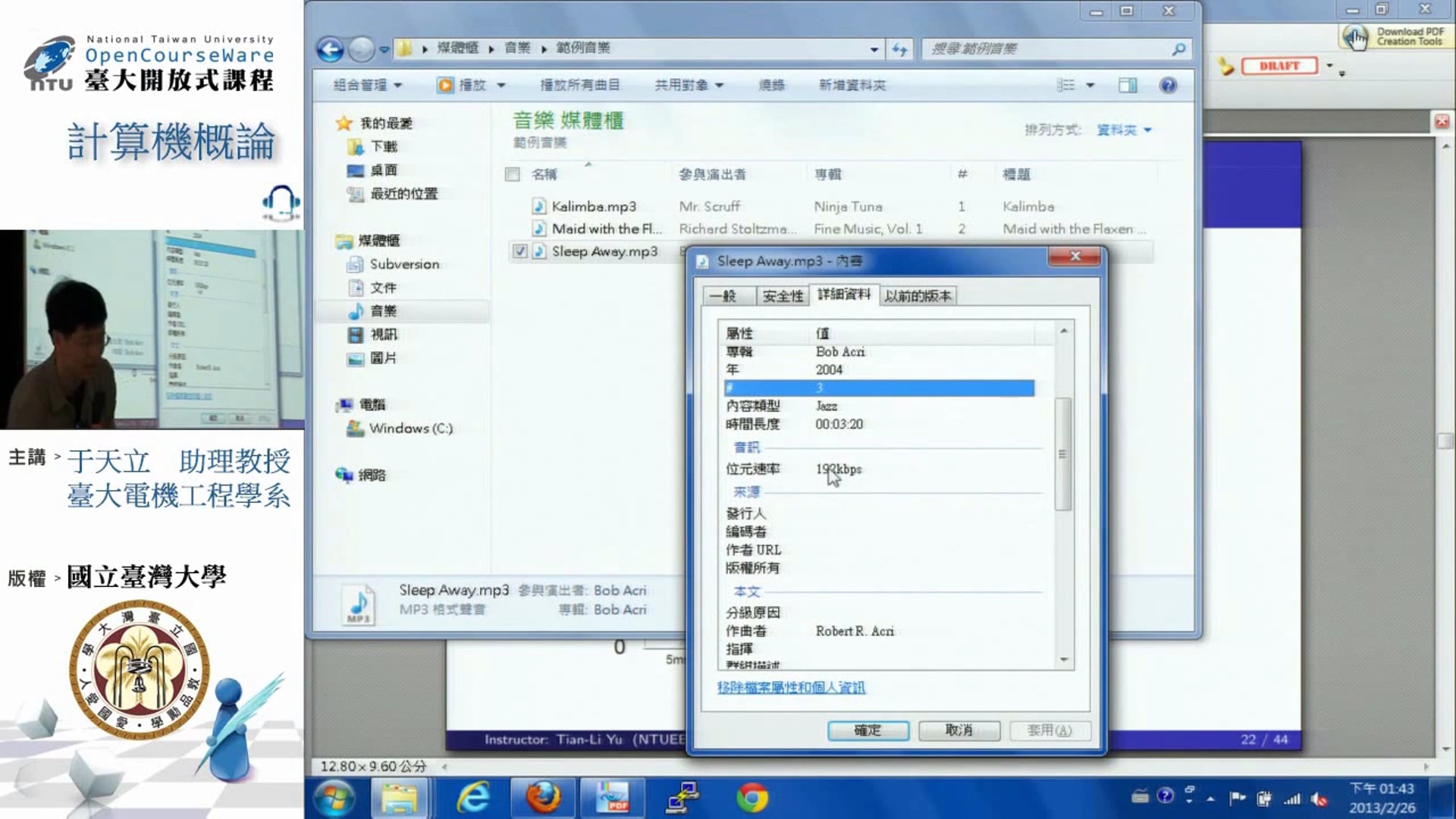Click the 移除檔案屬性和個人資訊 link
The height and width of the screenshot is (819, 1456).
tap(791, 688)
